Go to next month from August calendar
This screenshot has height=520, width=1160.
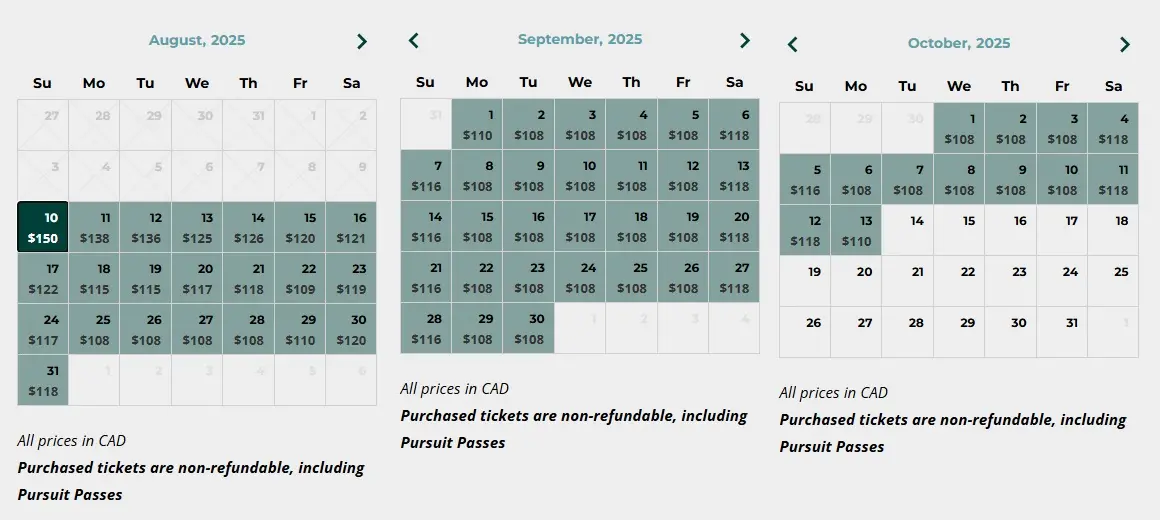pyautogui.click(x=361, y=41)
